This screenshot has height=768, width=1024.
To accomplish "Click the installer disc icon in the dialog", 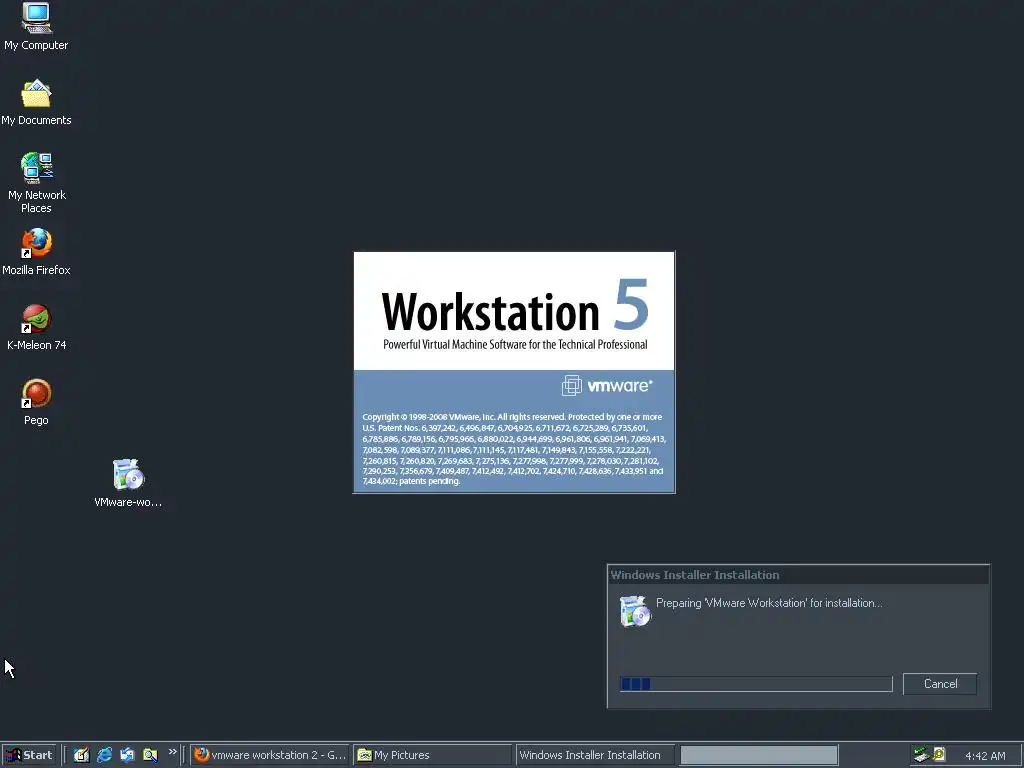I will pos(635,611).
